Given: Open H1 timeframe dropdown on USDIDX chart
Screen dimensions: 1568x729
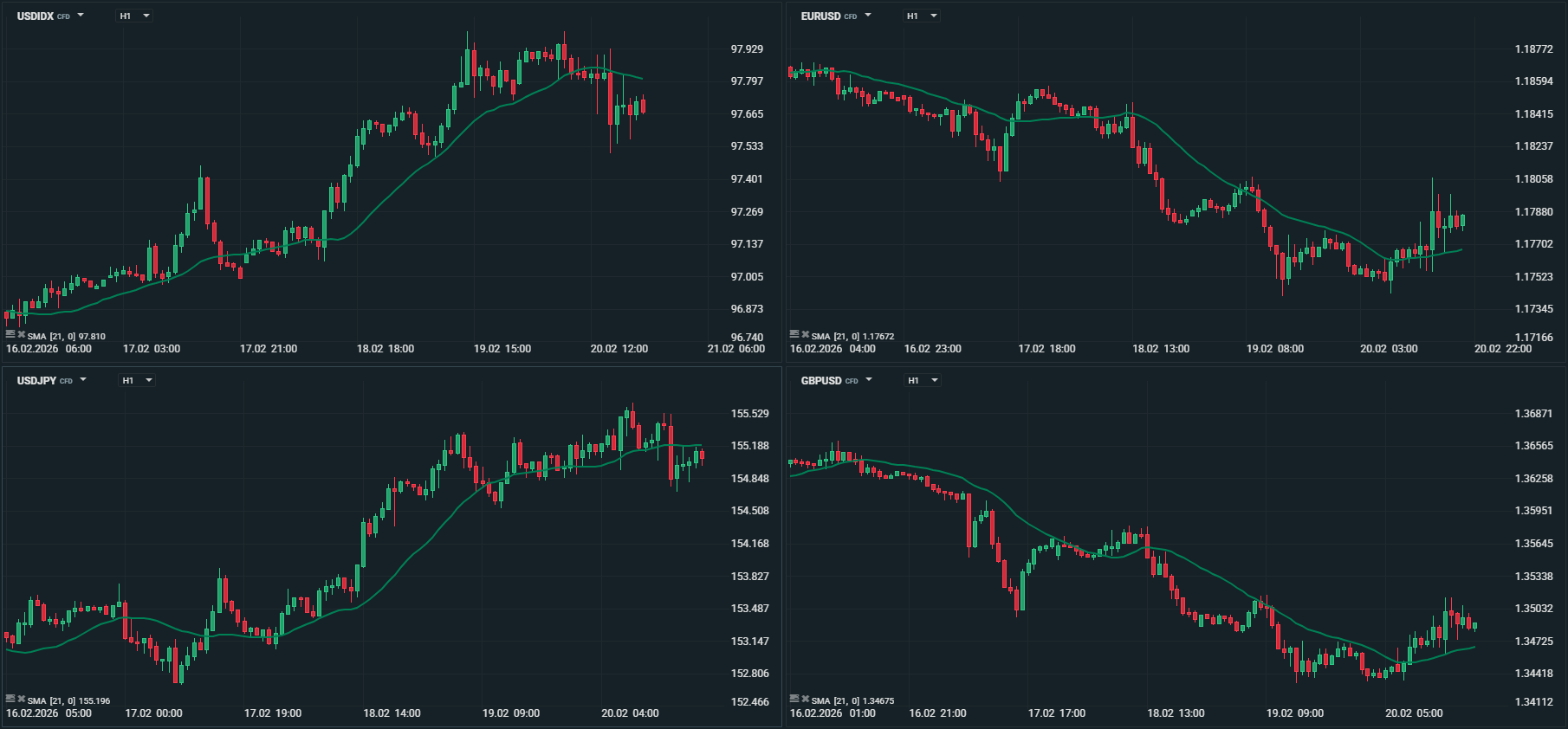Looking at the screenshot, I should point(135,16).
